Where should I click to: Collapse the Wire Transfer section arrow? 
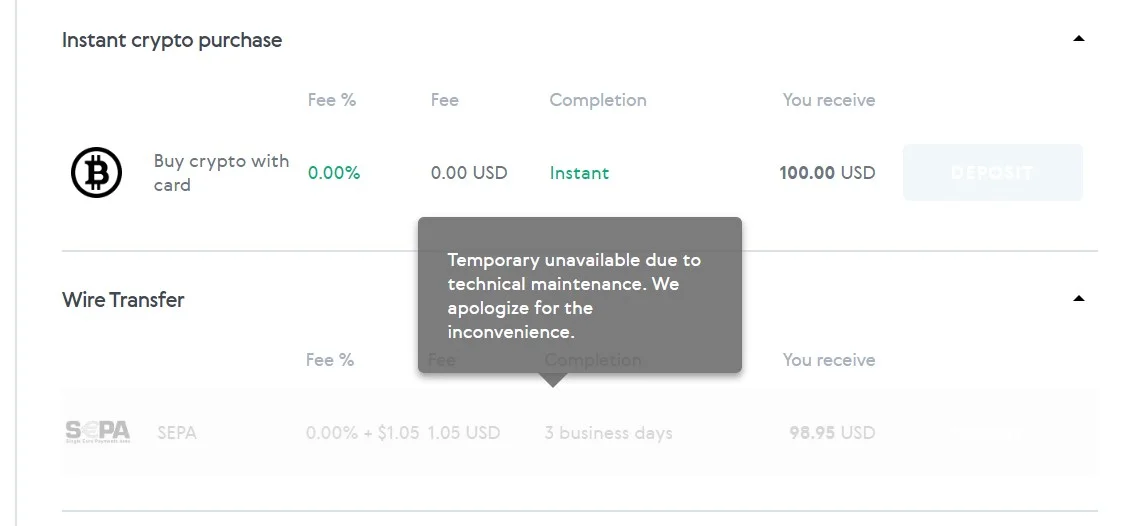click(x=1078, y=298)
